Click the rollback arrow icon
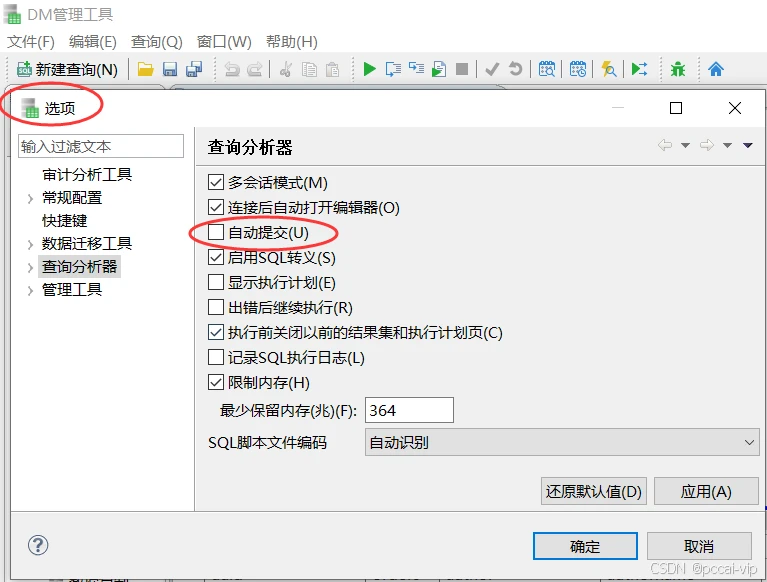Screen dimensions: 767x582 point(515,69)
